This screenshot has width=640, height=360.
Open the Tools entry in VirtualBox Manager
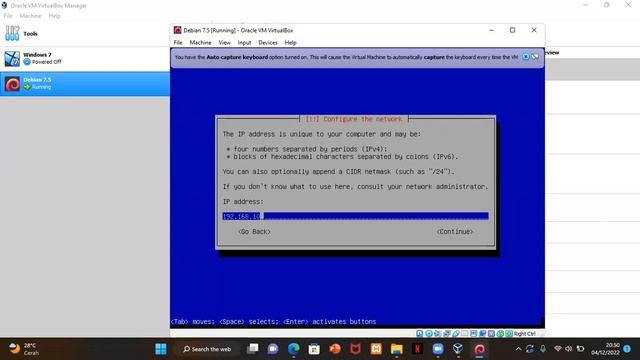tap(84, 34)
